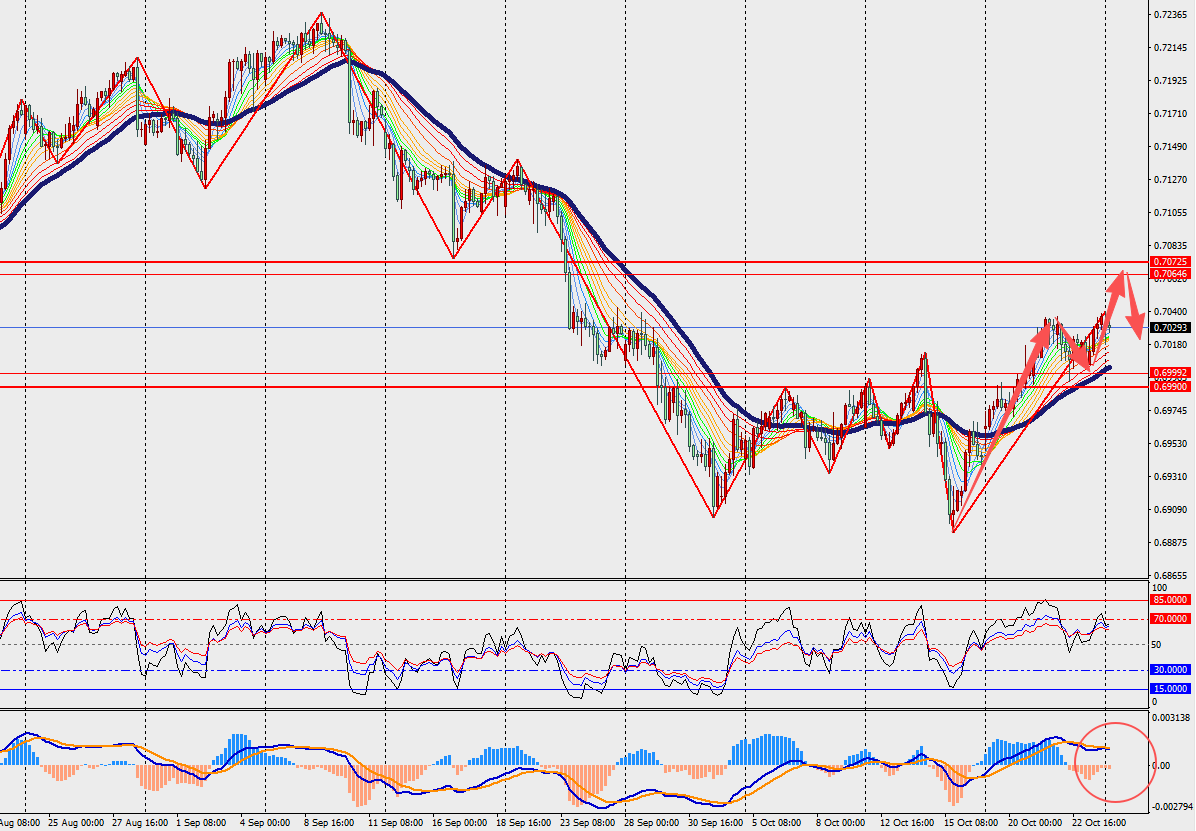
Task: Click the 0.003138 MACD scale value
Action: [x=1170, y=717]
